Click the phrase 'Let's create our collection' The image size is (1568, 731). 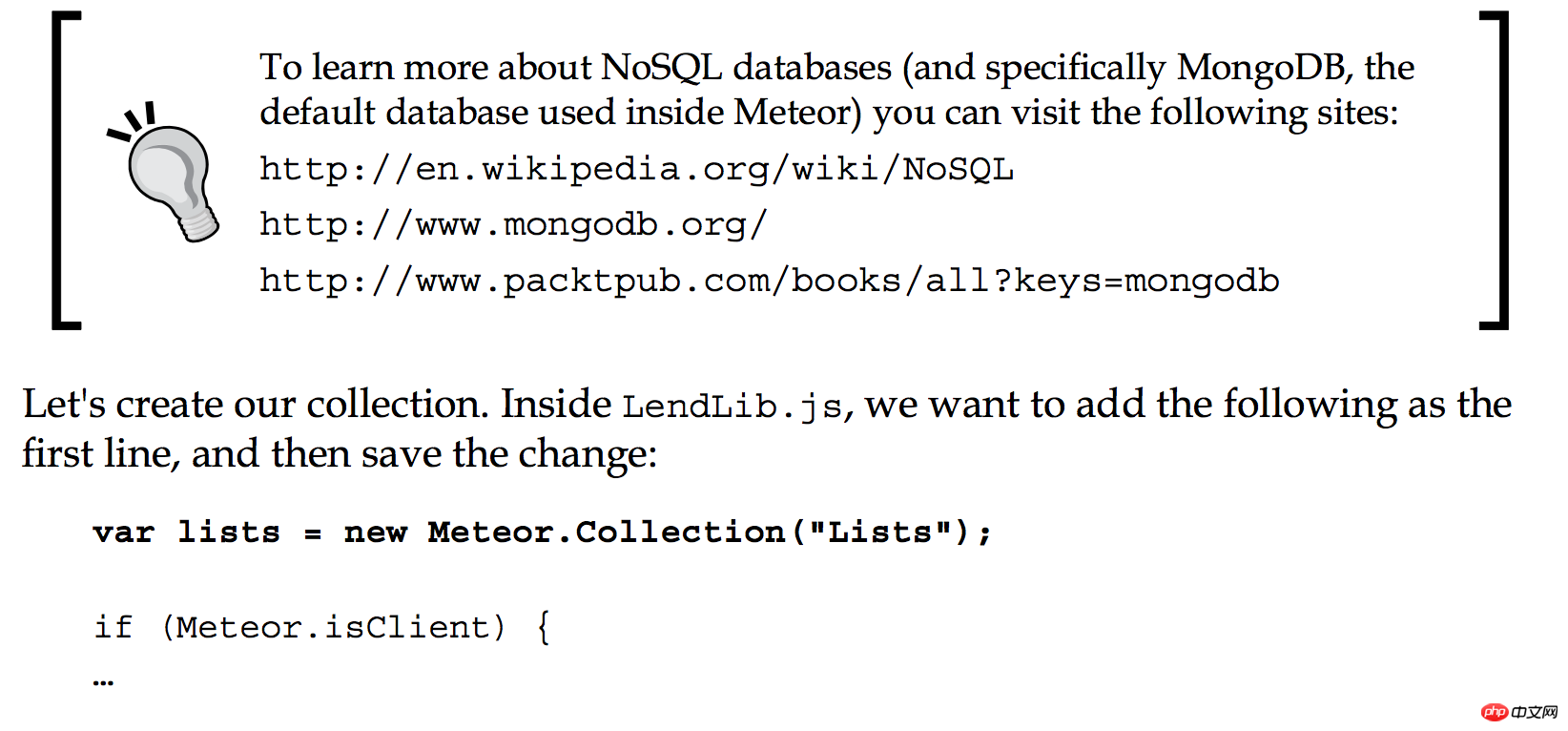point(256,405)
